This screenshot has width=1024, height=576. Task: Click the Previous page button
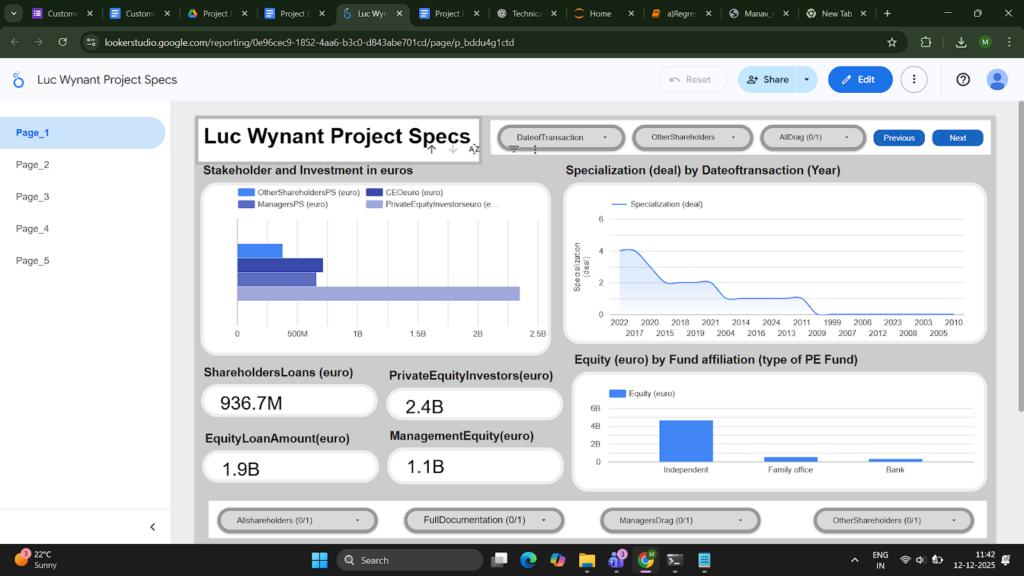(x=898, y=138)
